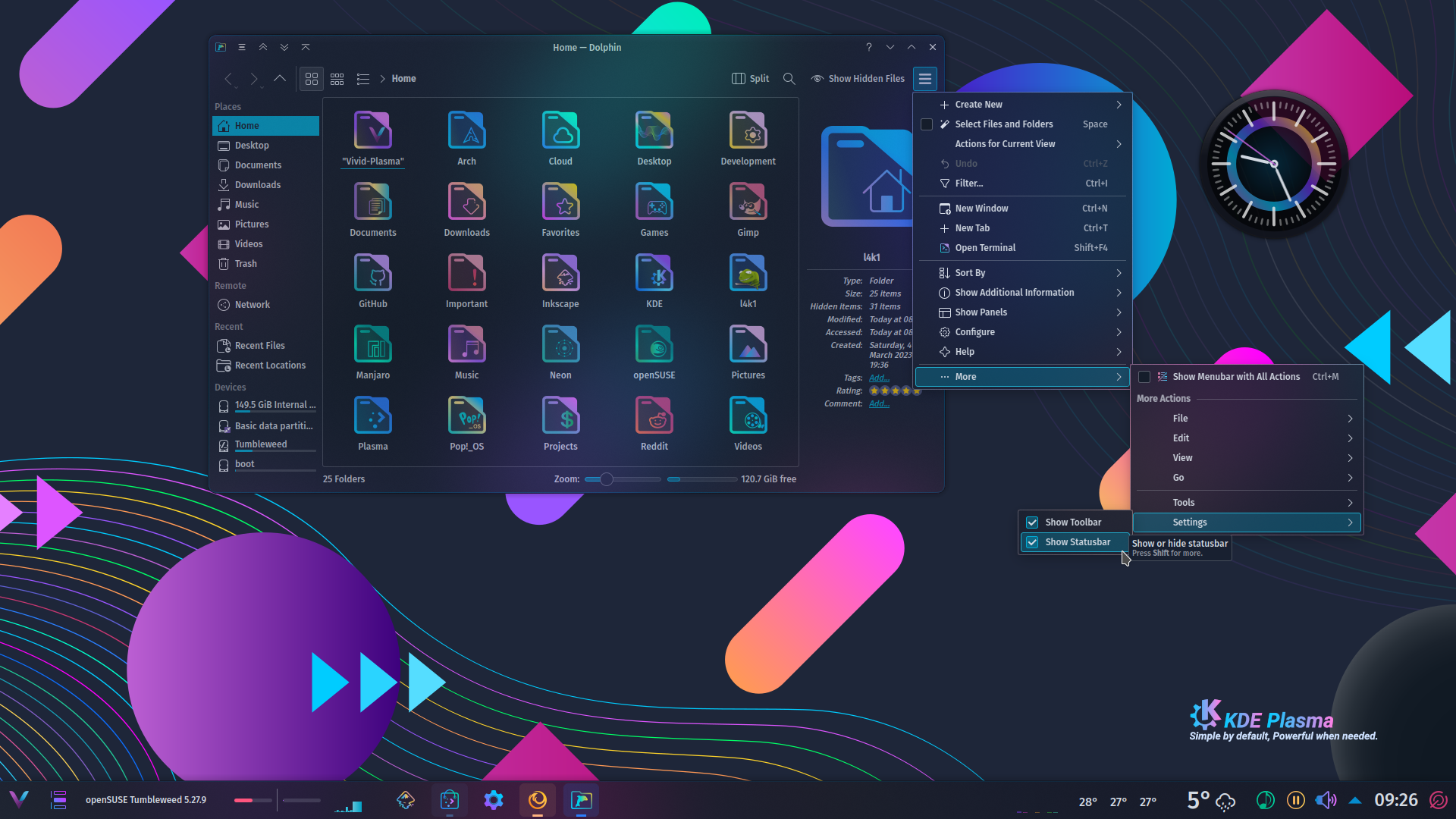The height and width of the screenshot is (819, 1456).
Task: Open the Cloud folder icon
Action: 560,130
